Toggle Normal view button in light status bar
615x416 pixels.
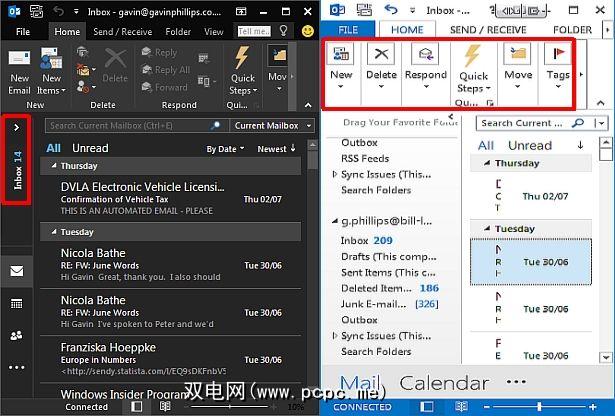(x=427, y=407)
